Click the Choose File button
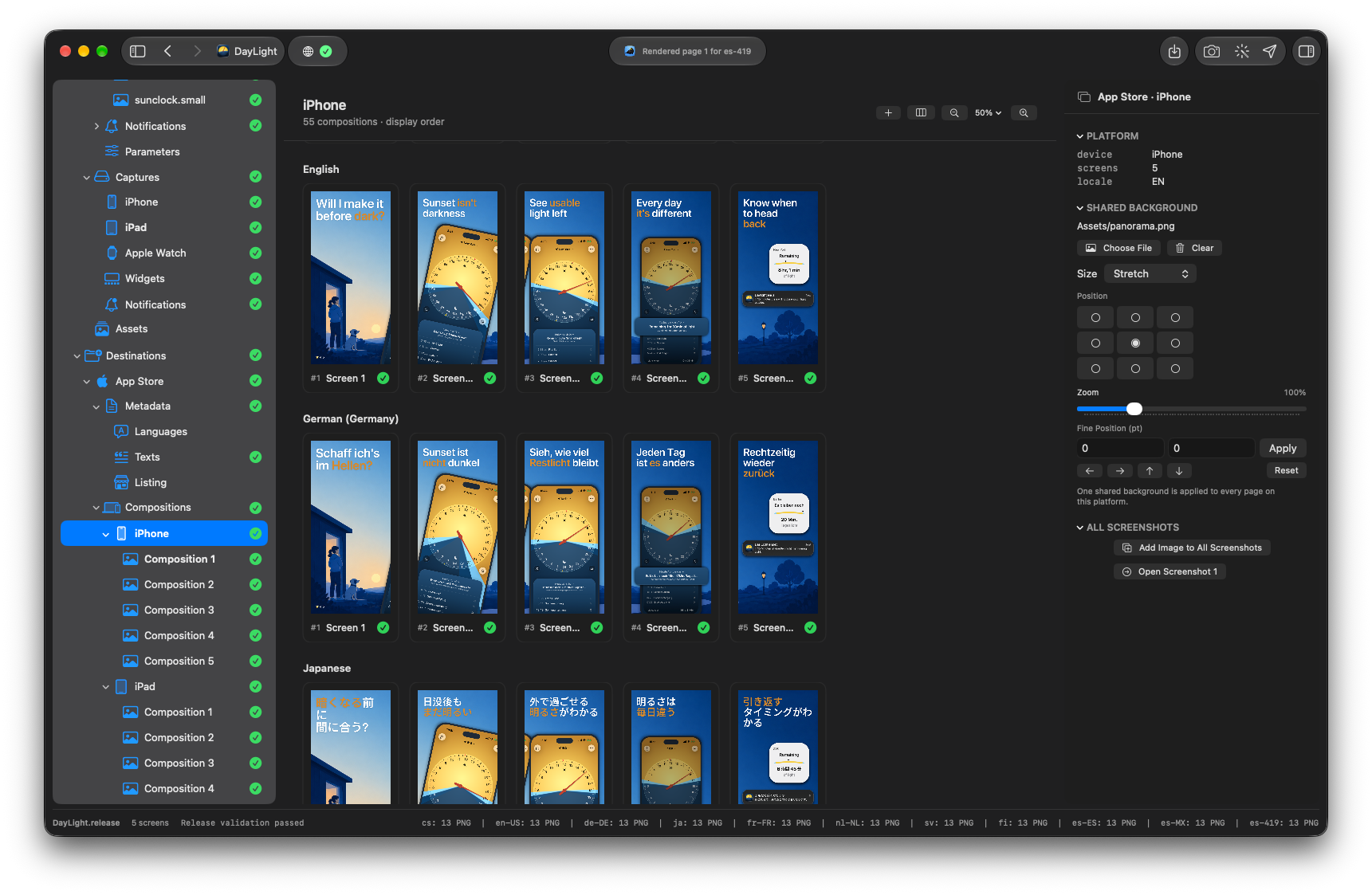This screenshot has width=1372, height=895. 1118,248
